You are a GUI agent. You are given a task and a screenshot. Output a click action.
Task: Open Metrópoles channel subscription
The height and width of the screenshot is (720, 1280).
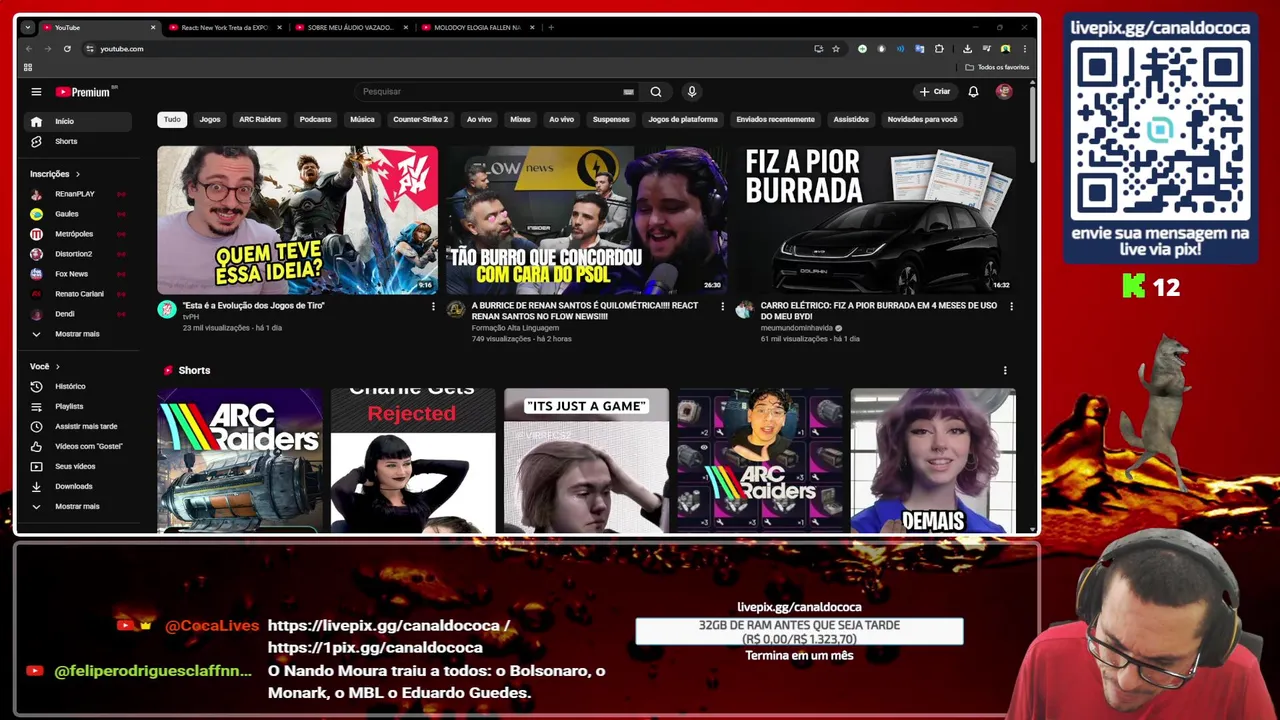78,234
